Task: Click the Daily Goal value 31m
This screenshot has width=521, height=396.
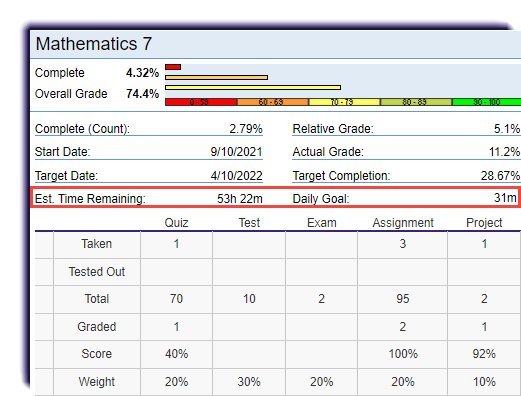Action: [505, 198]
